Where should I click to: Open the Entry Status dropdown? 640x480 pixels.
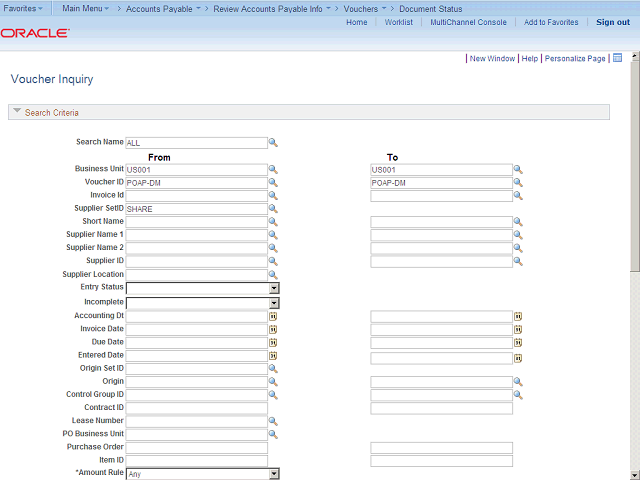tap(274, 288)
